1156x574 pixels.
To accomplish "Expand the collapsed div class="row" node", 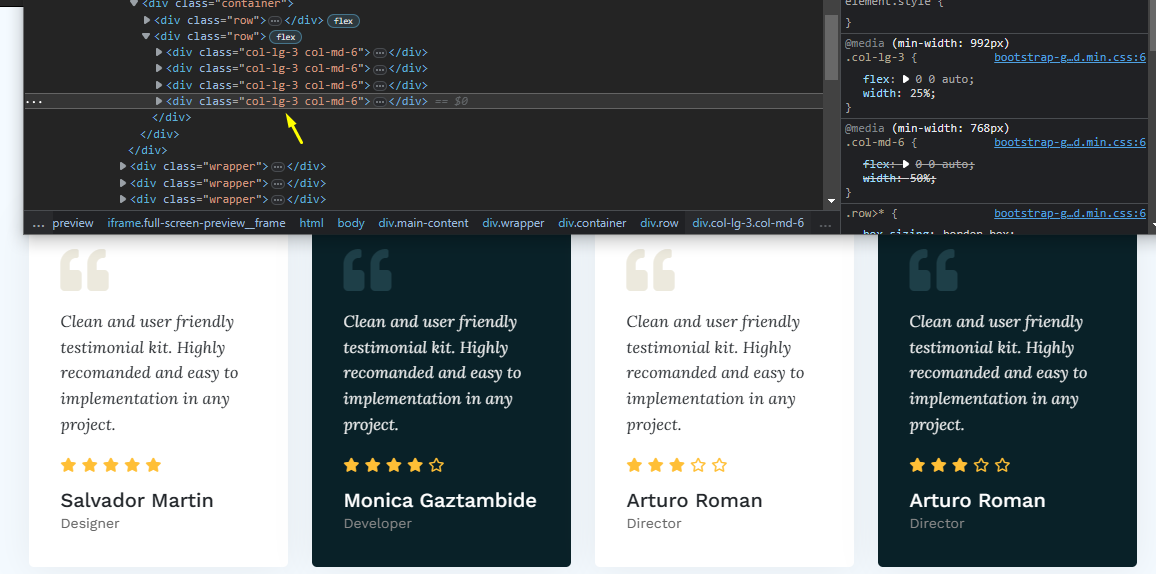I will (x=147, y=20).
